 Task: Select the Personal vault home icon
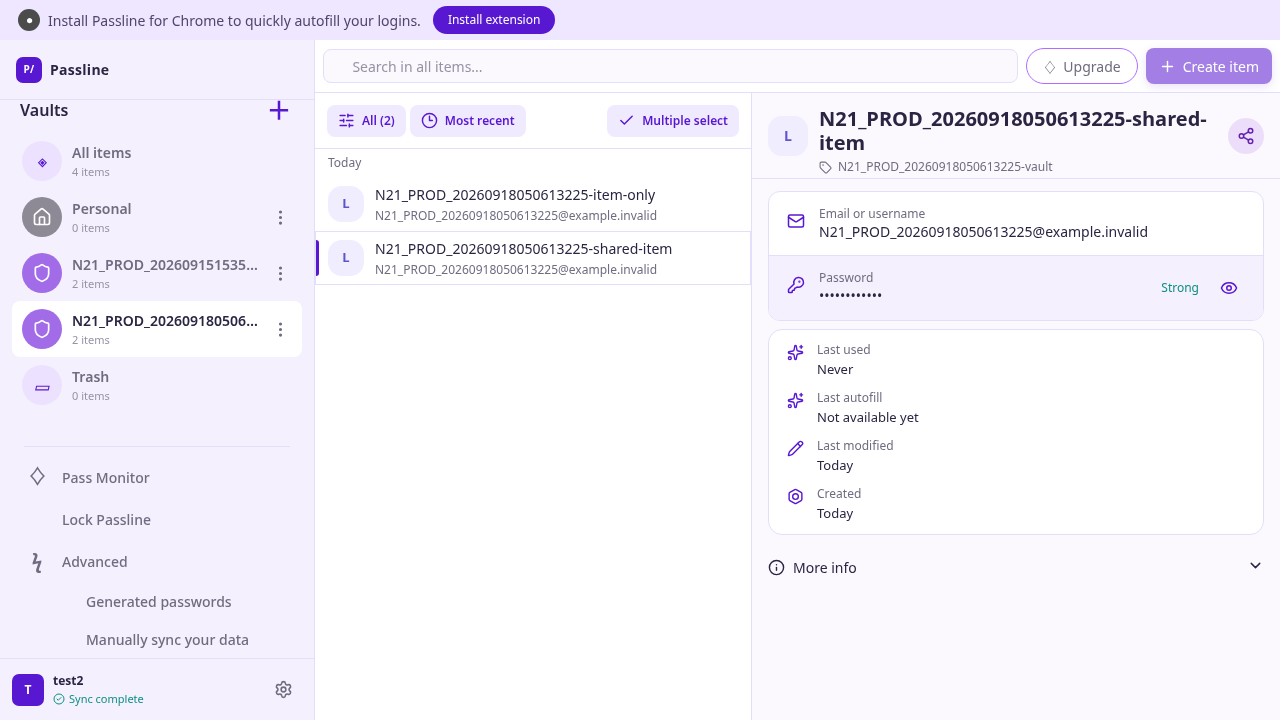(x=42, y=217)
